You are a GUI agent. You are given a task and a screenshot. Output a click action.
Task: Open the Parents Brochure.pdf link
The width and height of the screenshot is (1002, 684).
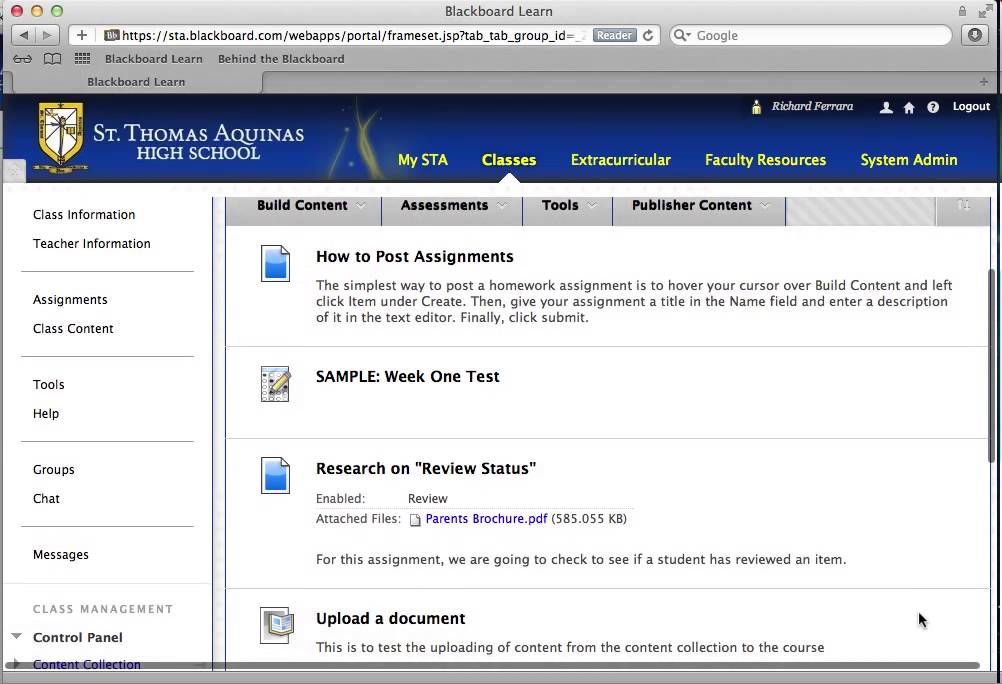coord(486,518)
